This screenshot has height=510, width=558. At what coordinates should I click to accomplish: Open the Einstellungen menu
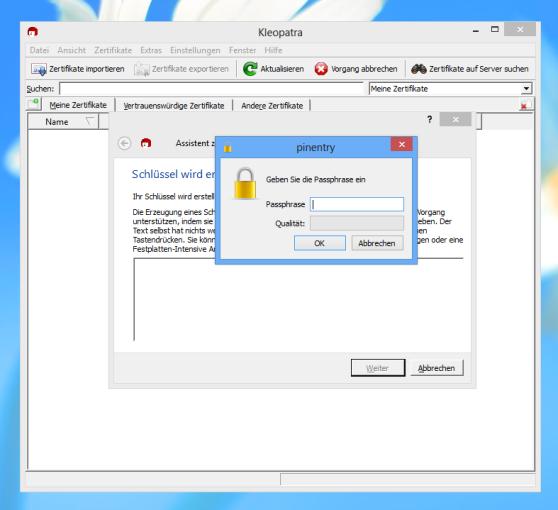point(195,51)
